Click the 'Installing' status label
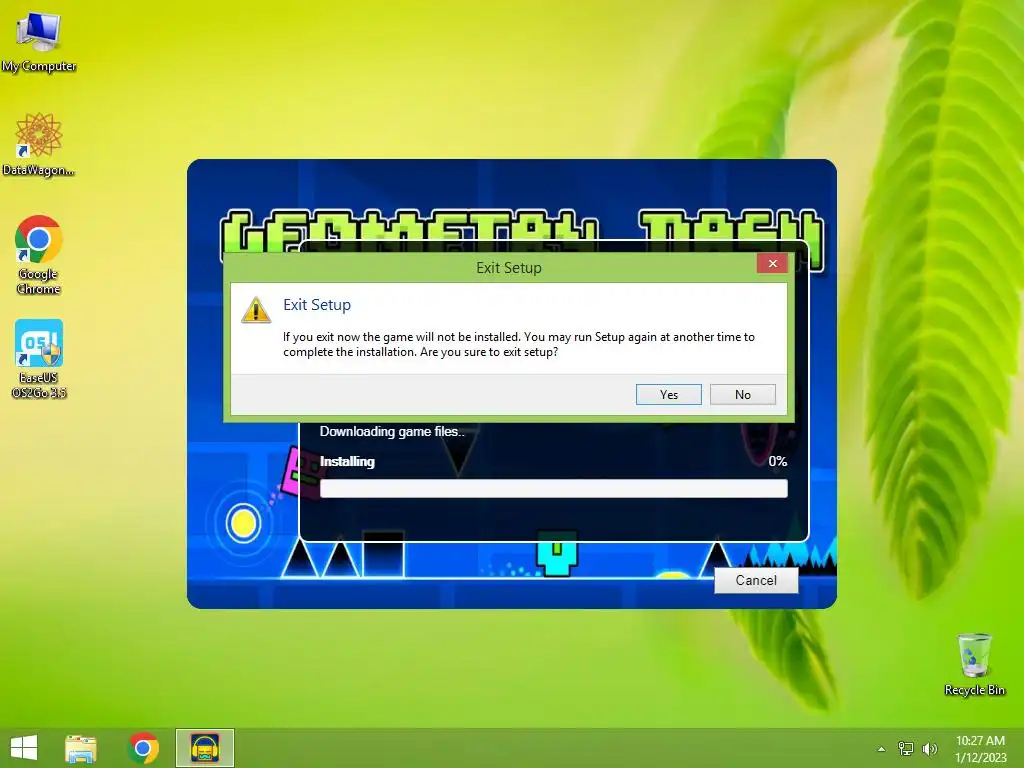This screenshot has width=1024, height=768. pos(347,461)
